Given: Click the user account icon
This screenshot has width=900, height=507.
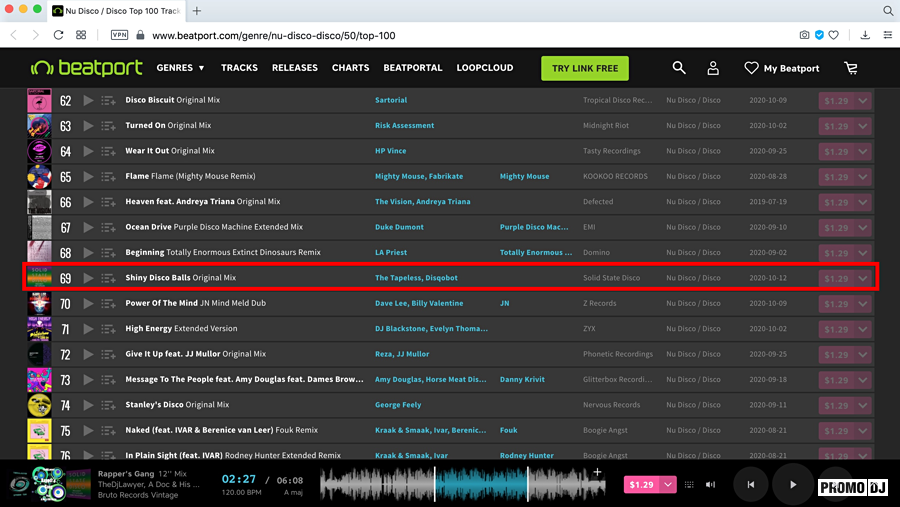Looking at the screenshot, I should (x=713, y=68).
